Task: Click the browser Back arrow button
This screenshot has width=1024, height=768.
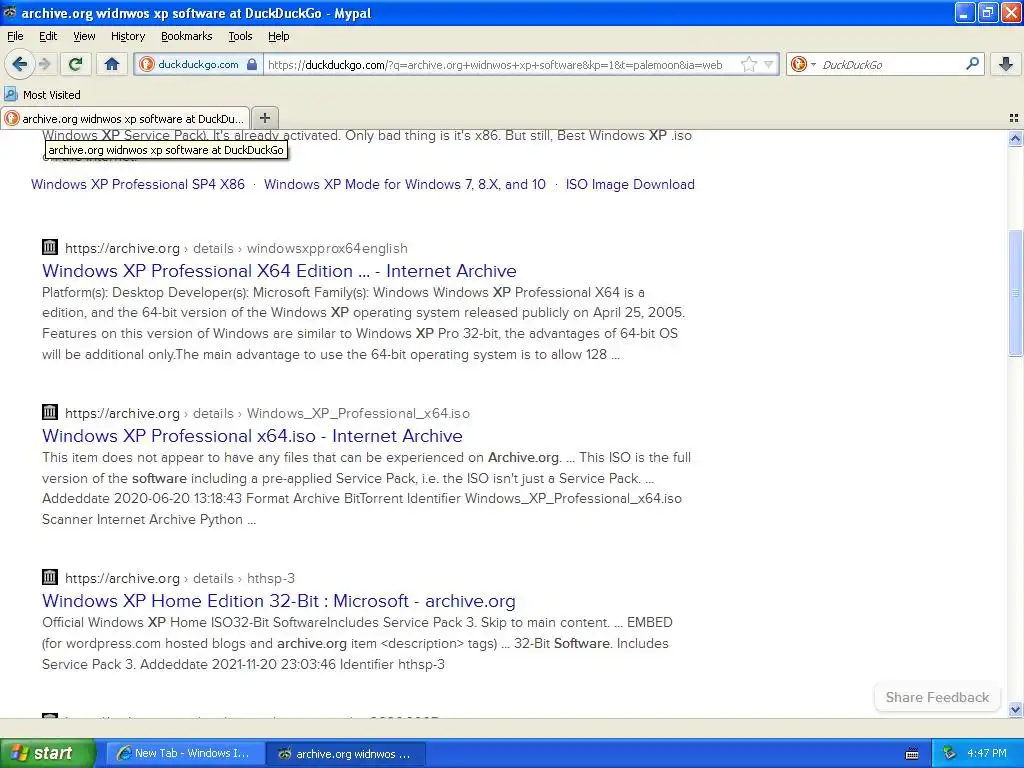Action: tap(19, 64)
